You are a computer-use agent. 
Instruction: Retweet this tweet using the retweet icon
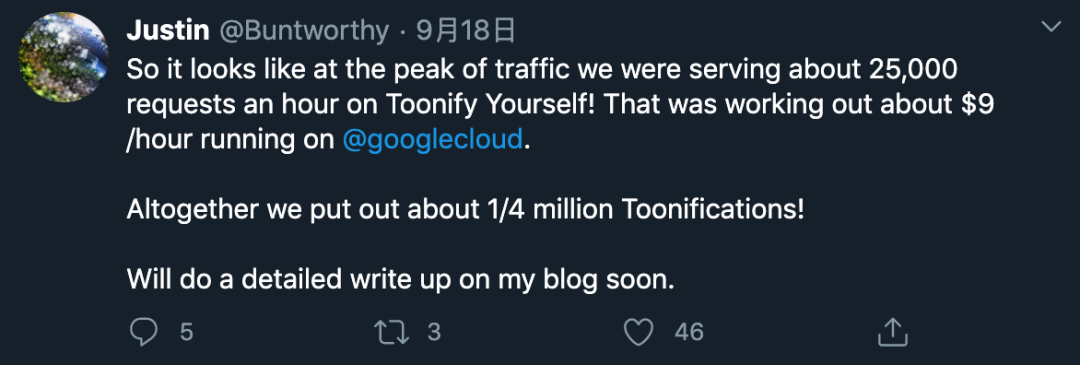(x=391, y=332)
